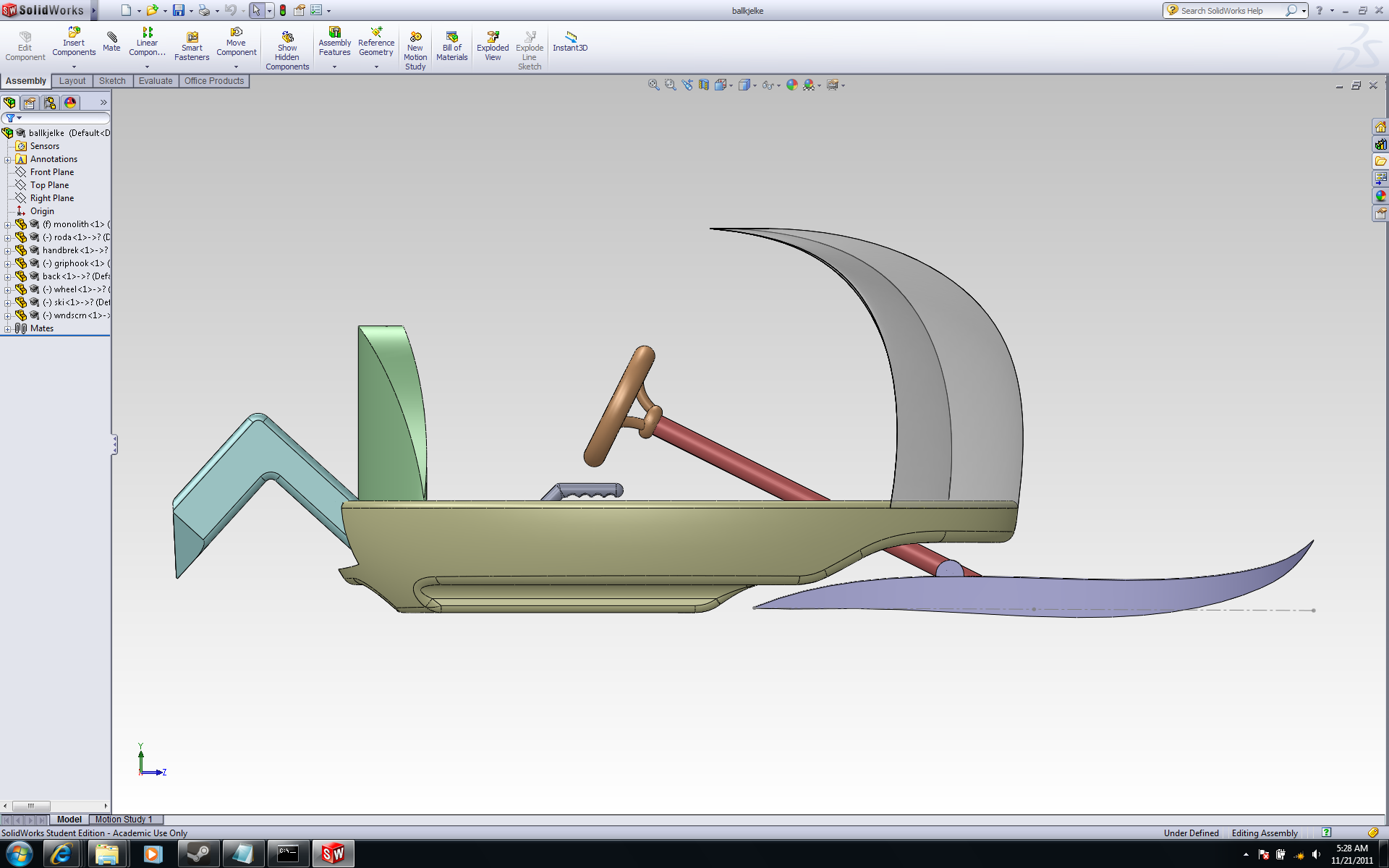The image size is (1389, 868).
Task: Open the Design Library pane
Action: point(1380,145)
